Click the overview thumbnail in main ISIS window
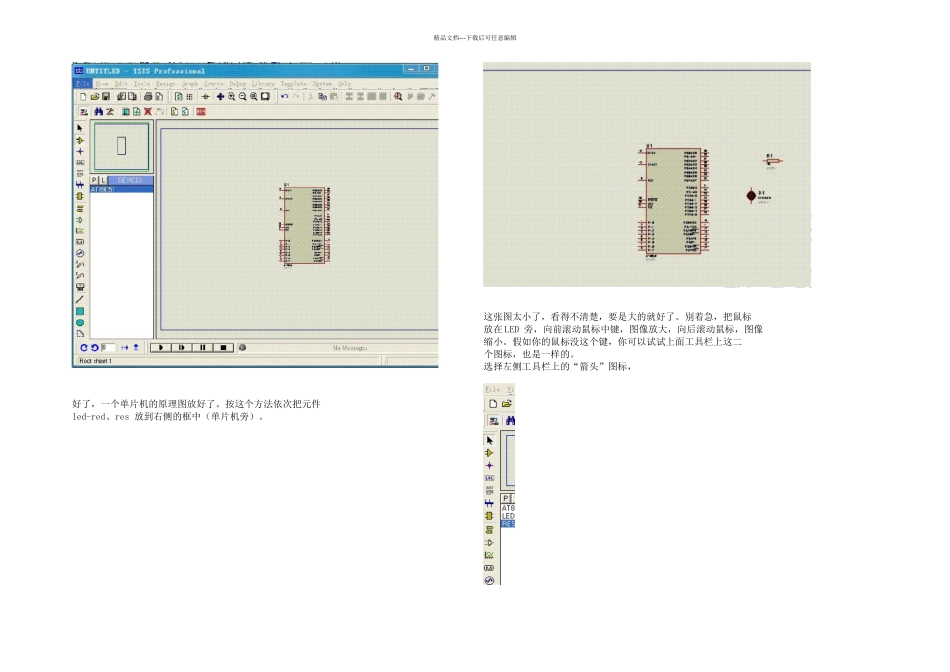This screenshot has height=672, width=950. (121, 147)
